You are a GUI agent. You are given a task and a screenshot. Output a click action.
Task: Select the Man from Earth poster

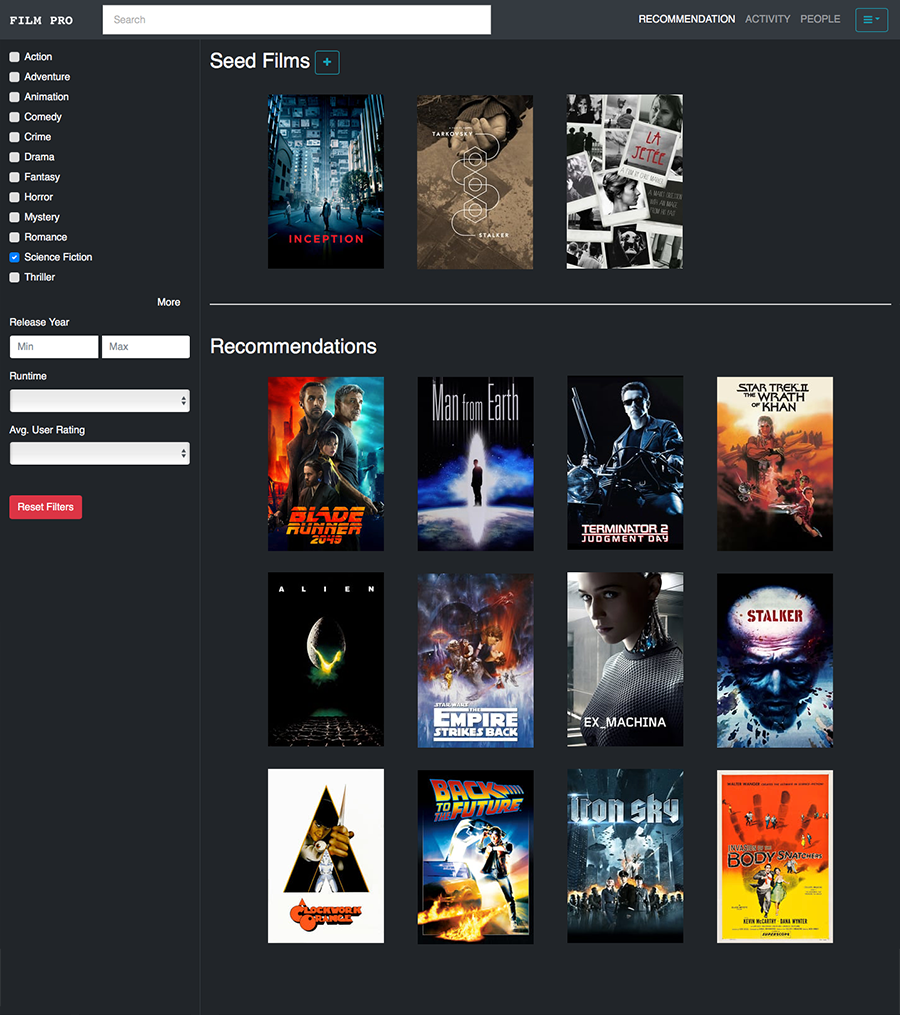click(x=475, y=463)
